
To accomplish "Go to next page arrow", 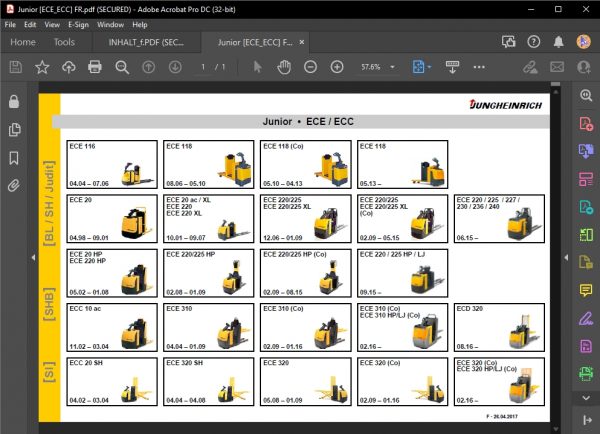I will click(x=175, y=67).
